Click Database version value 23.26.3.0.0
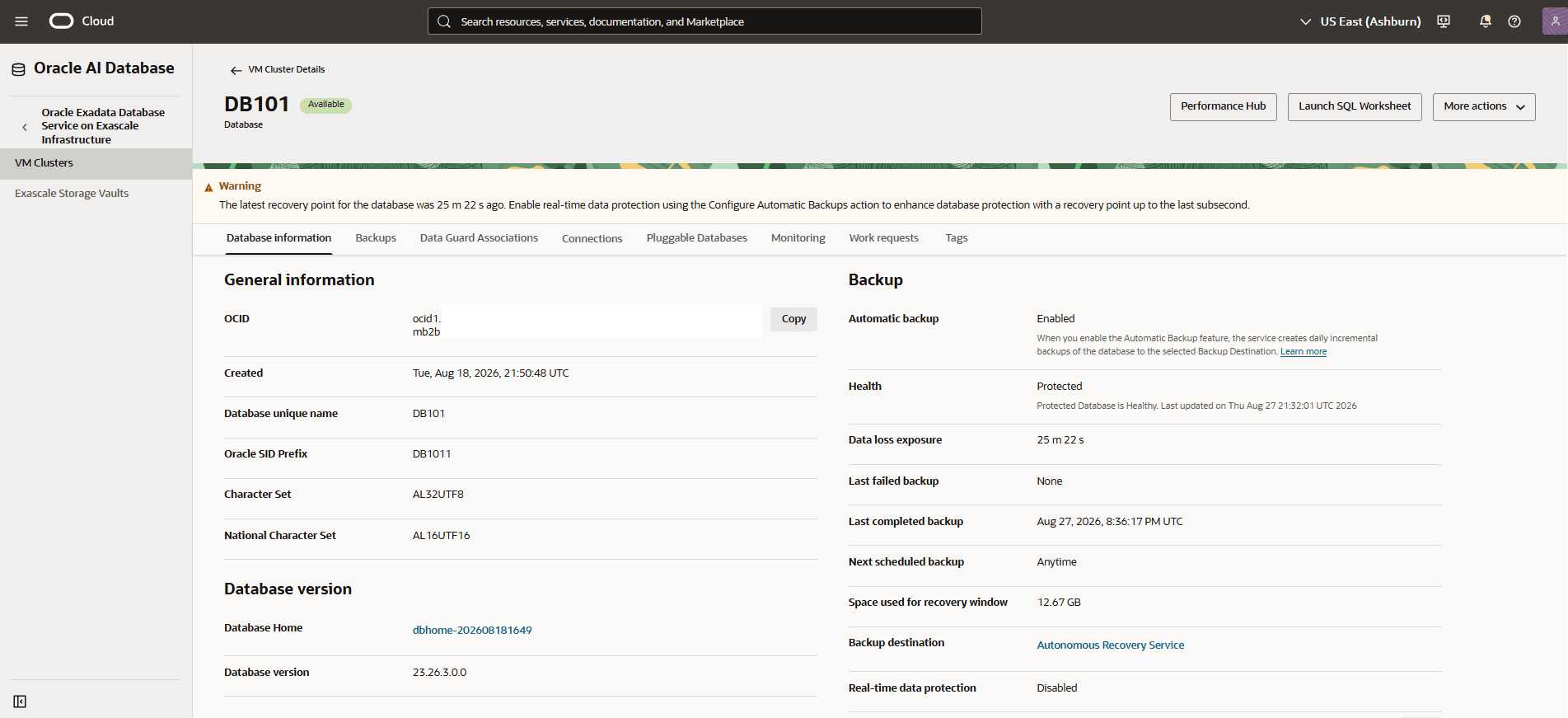The height and width of the screenshot is (718, 1568). pyautogui.click(x=439, y=673)
